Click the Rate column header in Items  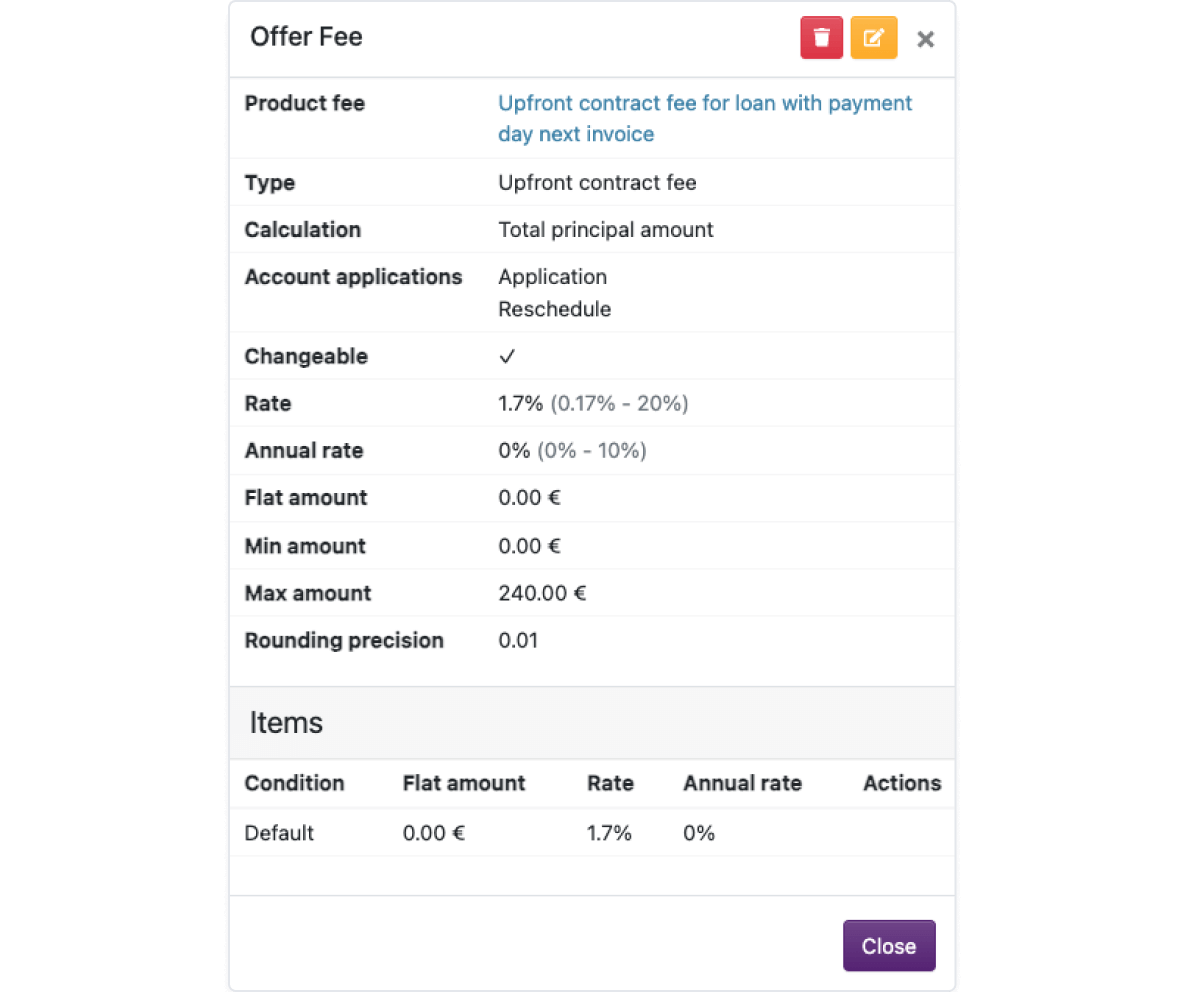(610, 783)
